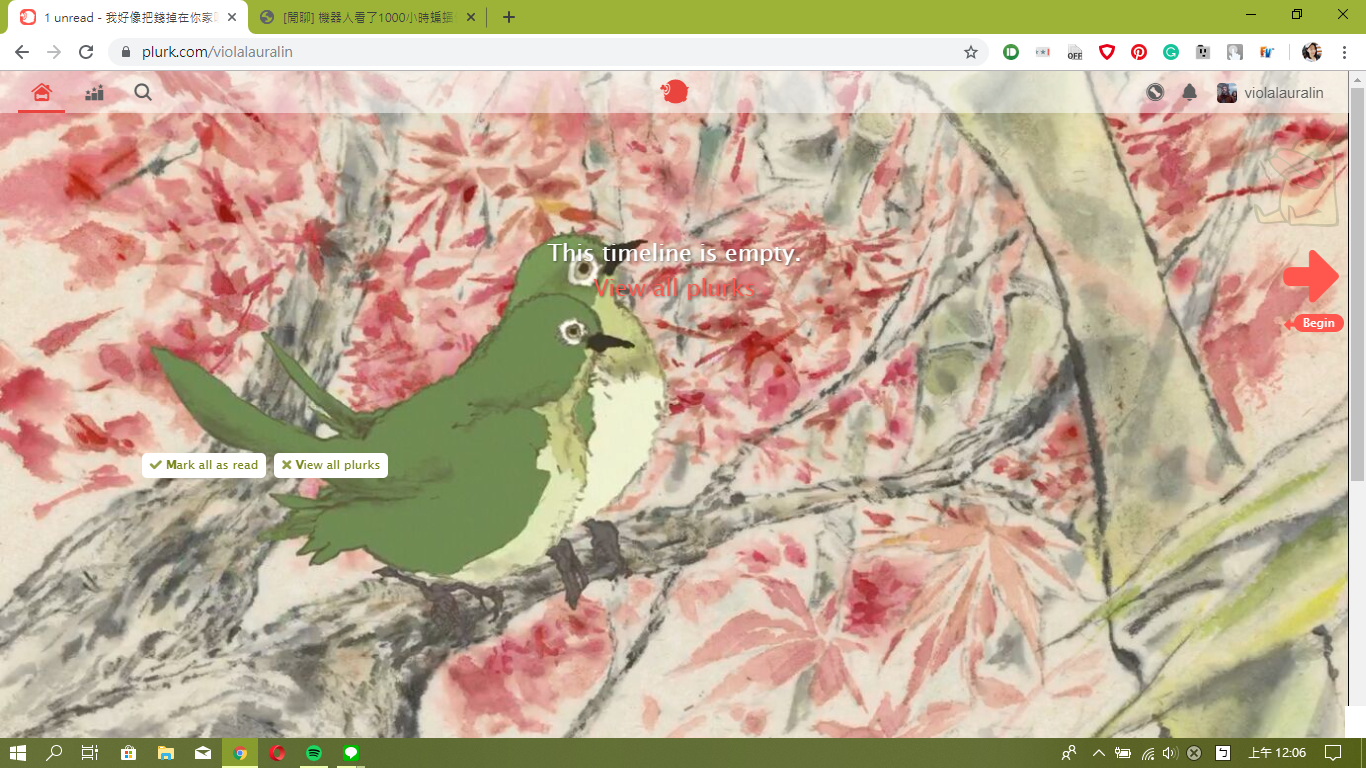Click the Begin timeline marker
The width and height of the screenshot is (1366, 768).
1317,323
